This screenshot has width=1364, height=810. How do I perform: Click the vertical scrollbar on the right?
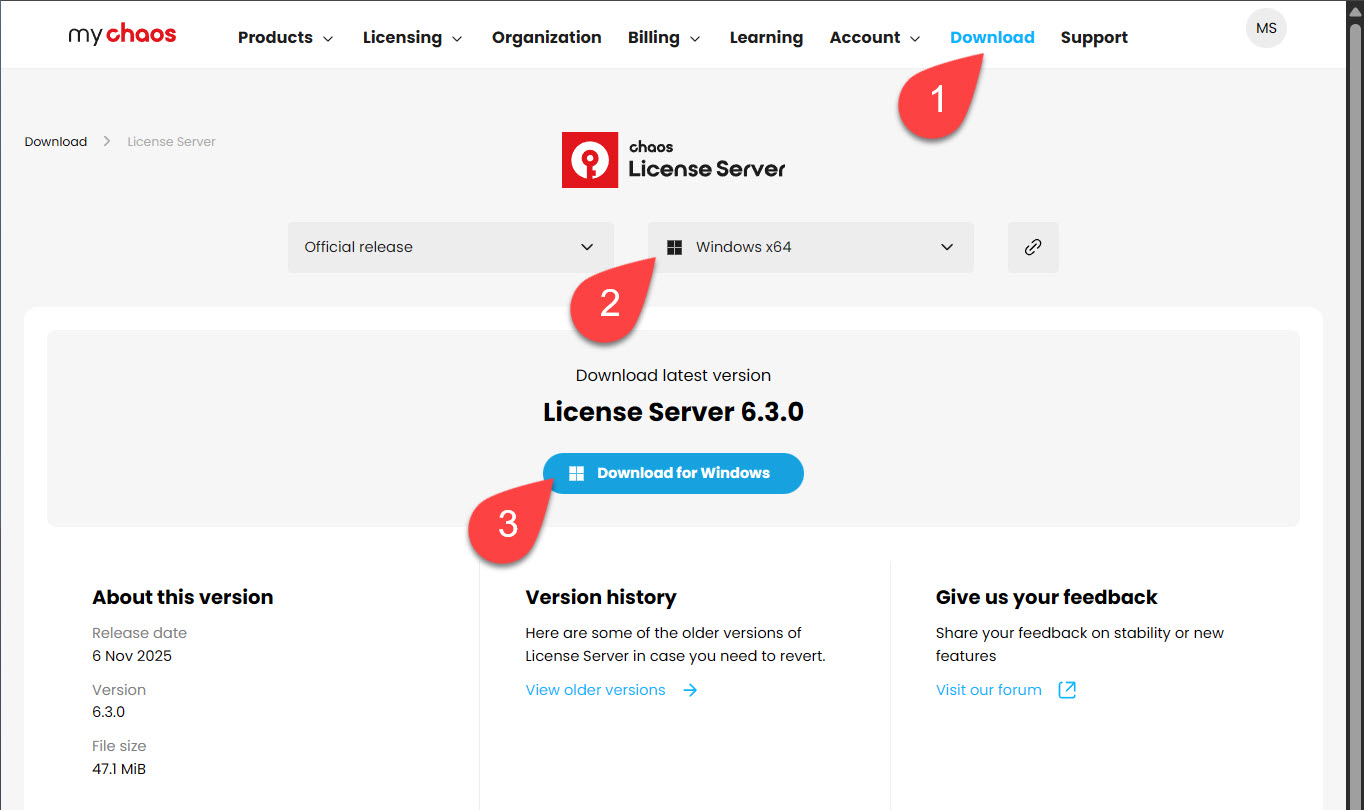coord(1355,400)
